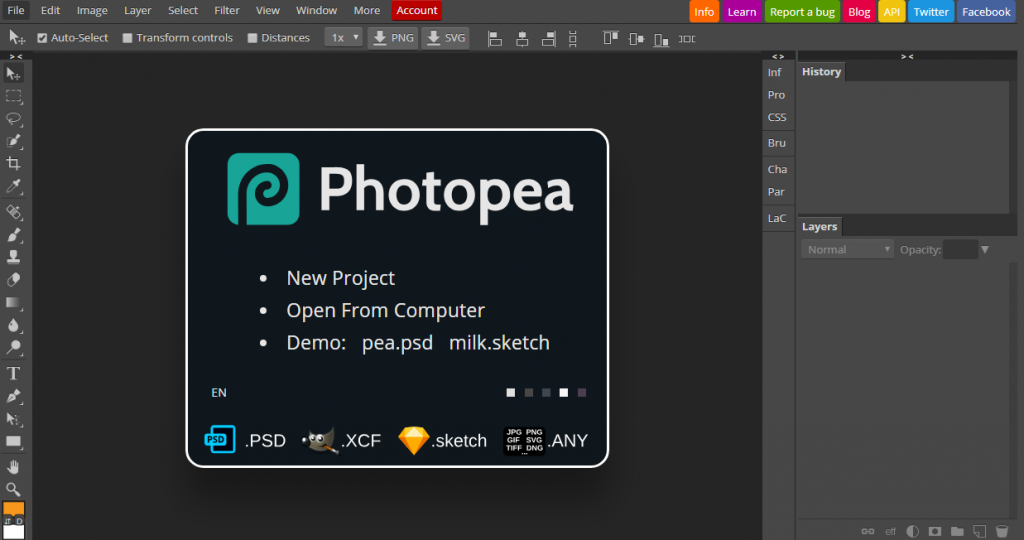This screenshot has height=540, width=1024.
Task: Select the Rectangle shape tool
Action: [13, 441]
